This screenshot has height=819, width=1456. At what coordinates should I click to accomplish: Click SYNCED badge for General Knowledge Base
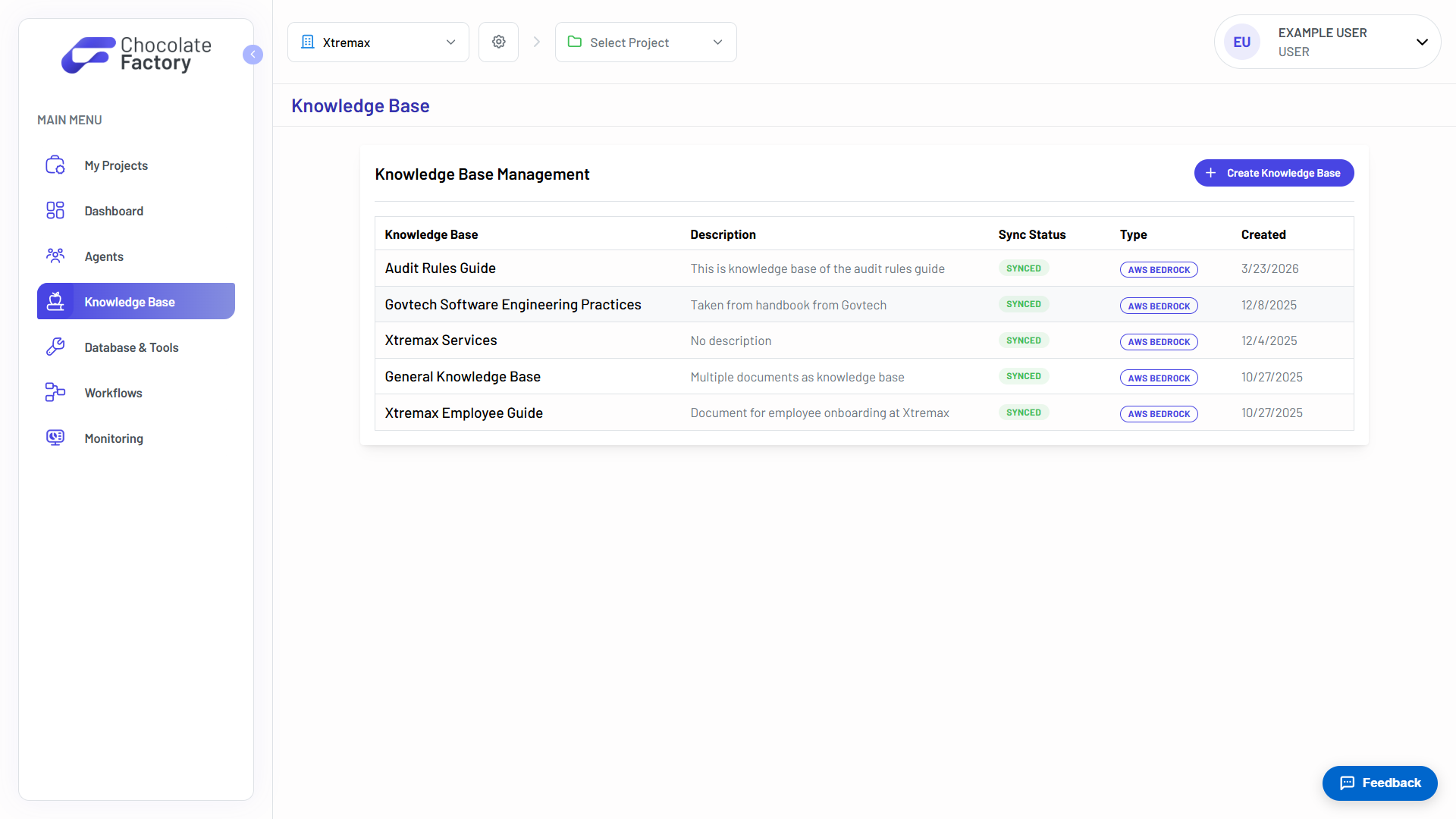1023,376
